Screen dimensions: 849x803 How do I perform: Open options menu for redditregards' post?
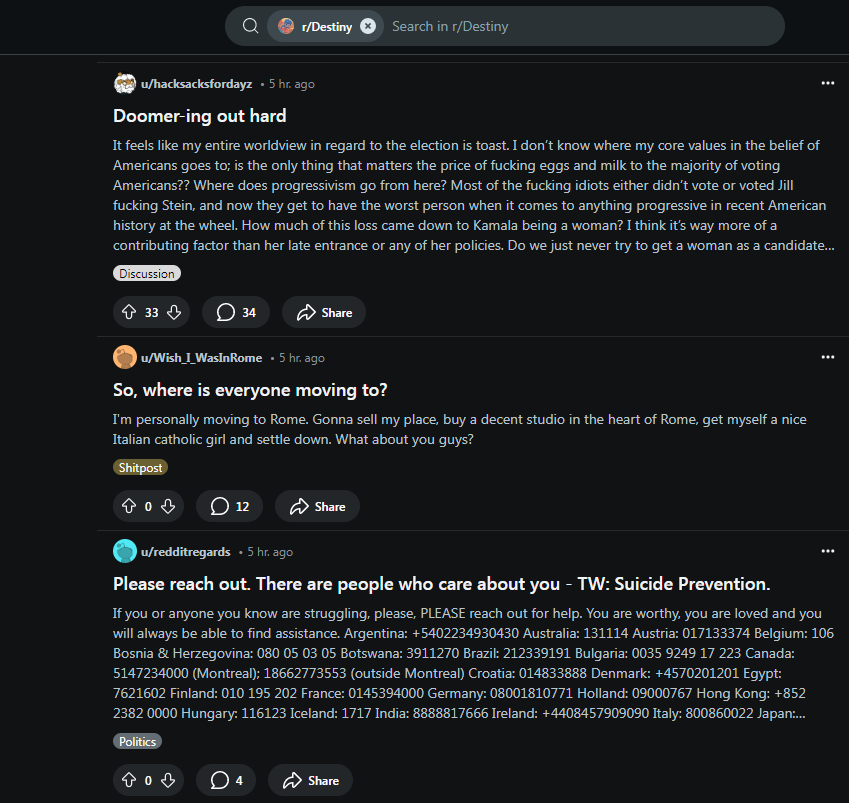(x=827, y=551)
